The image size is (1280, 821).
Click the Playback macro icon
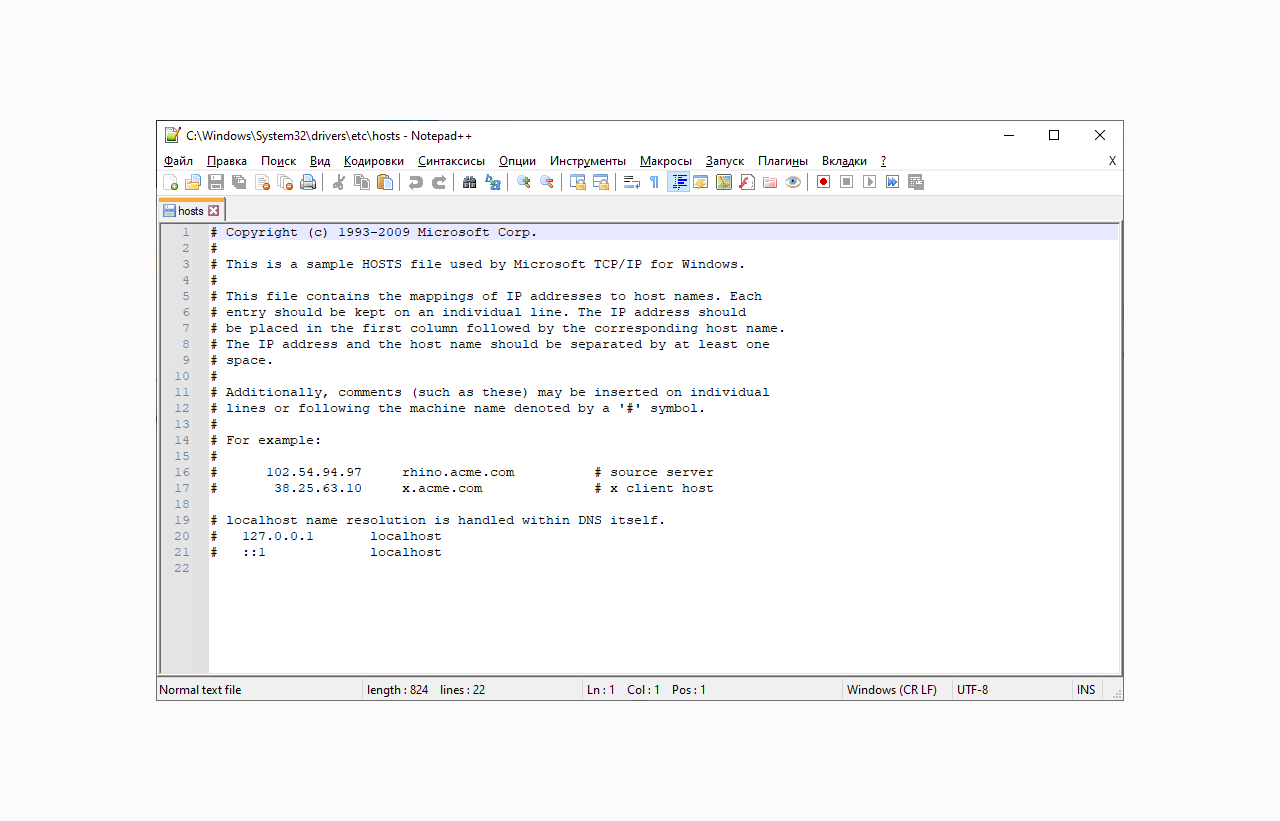(x=870, y=182)
